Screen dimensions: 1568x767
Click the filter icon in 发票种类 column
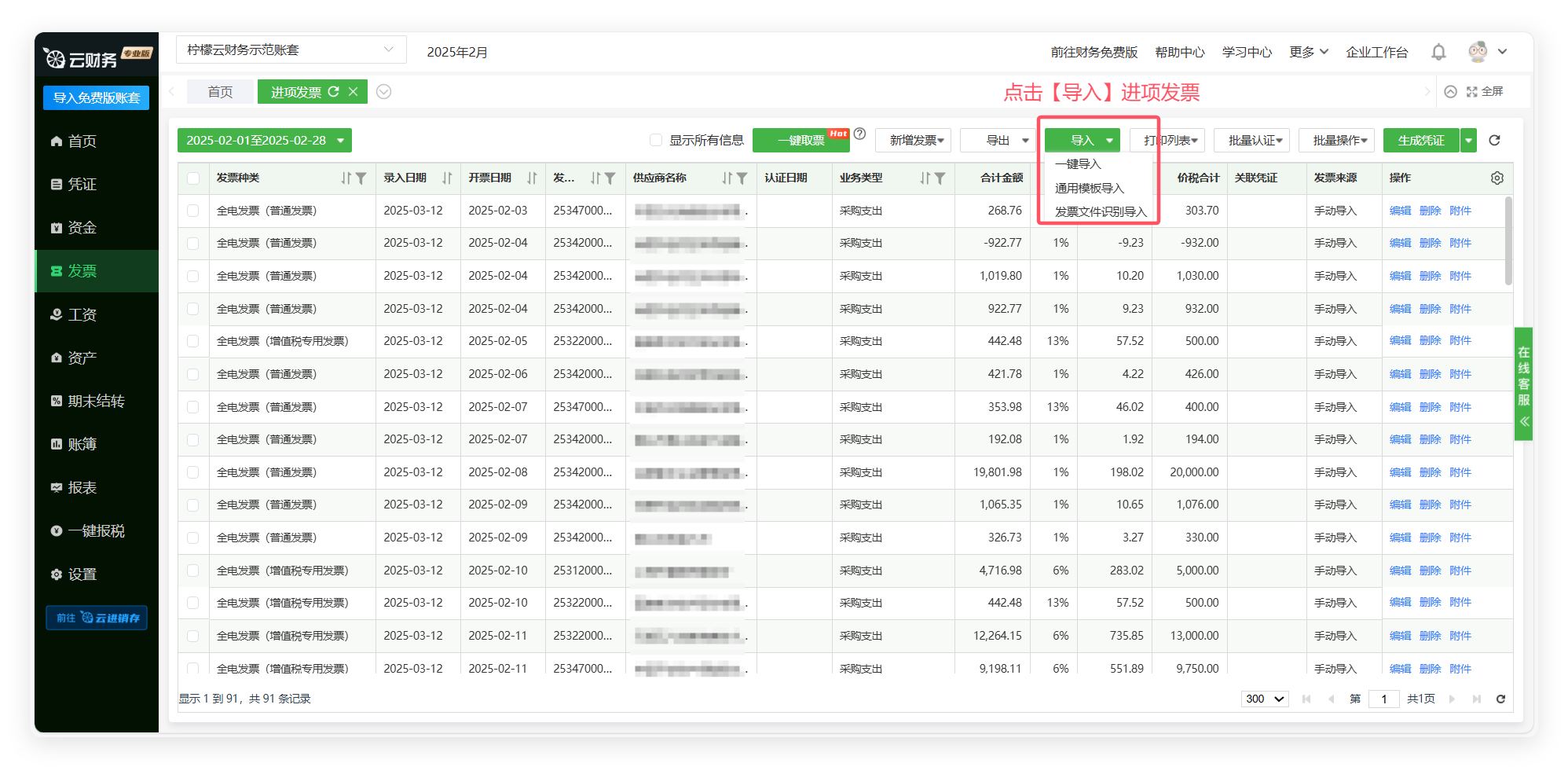pos(361,178)
